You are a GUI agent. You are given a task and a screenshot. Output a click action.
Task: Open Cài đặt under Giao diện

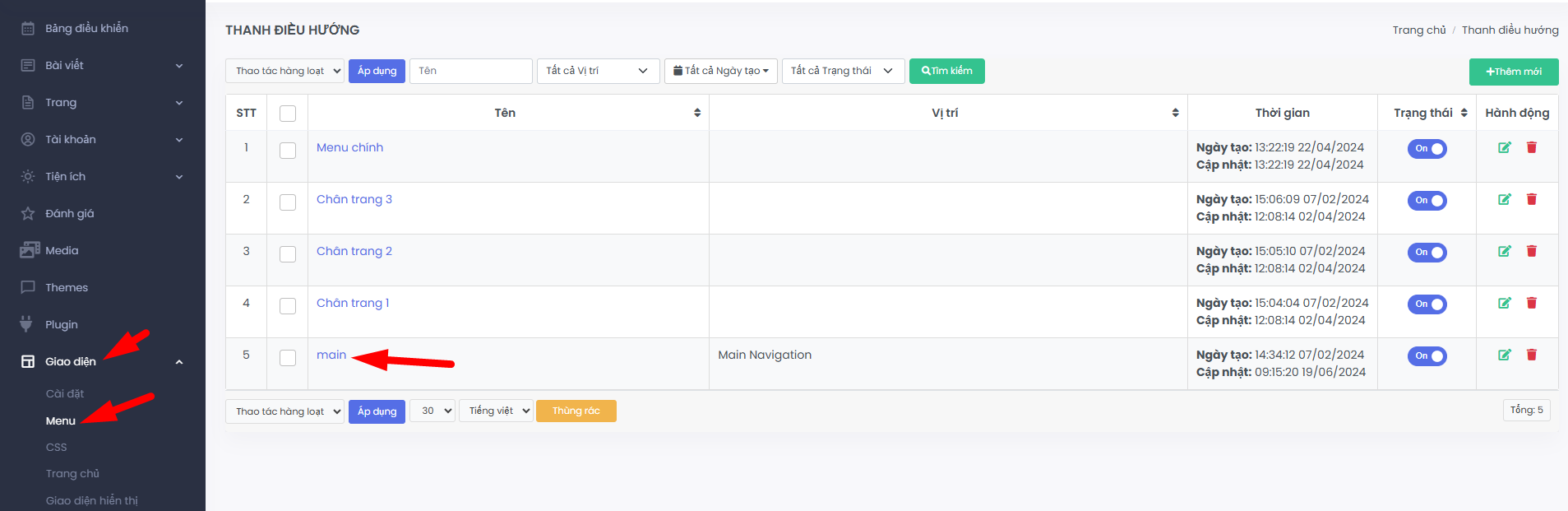pyautogui.click(x=65, y=394)
